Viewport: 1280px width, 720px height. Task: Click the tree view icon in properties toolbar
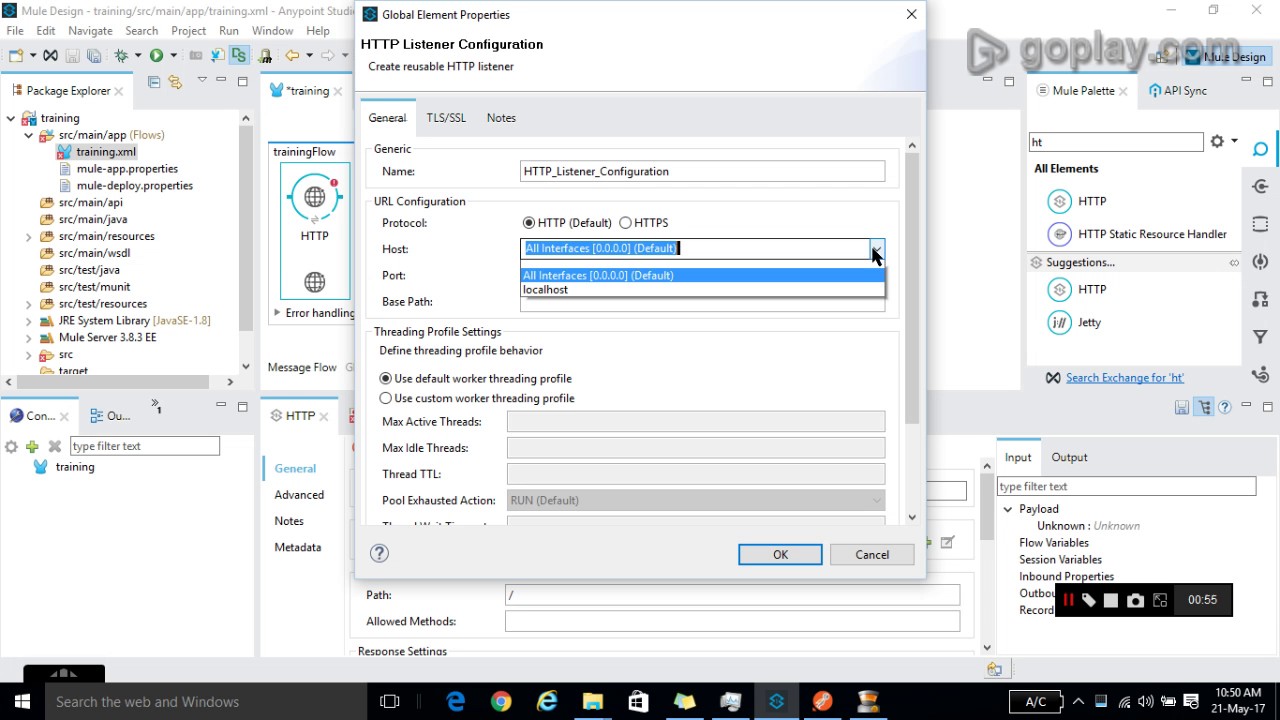[x=1204, y=407]
